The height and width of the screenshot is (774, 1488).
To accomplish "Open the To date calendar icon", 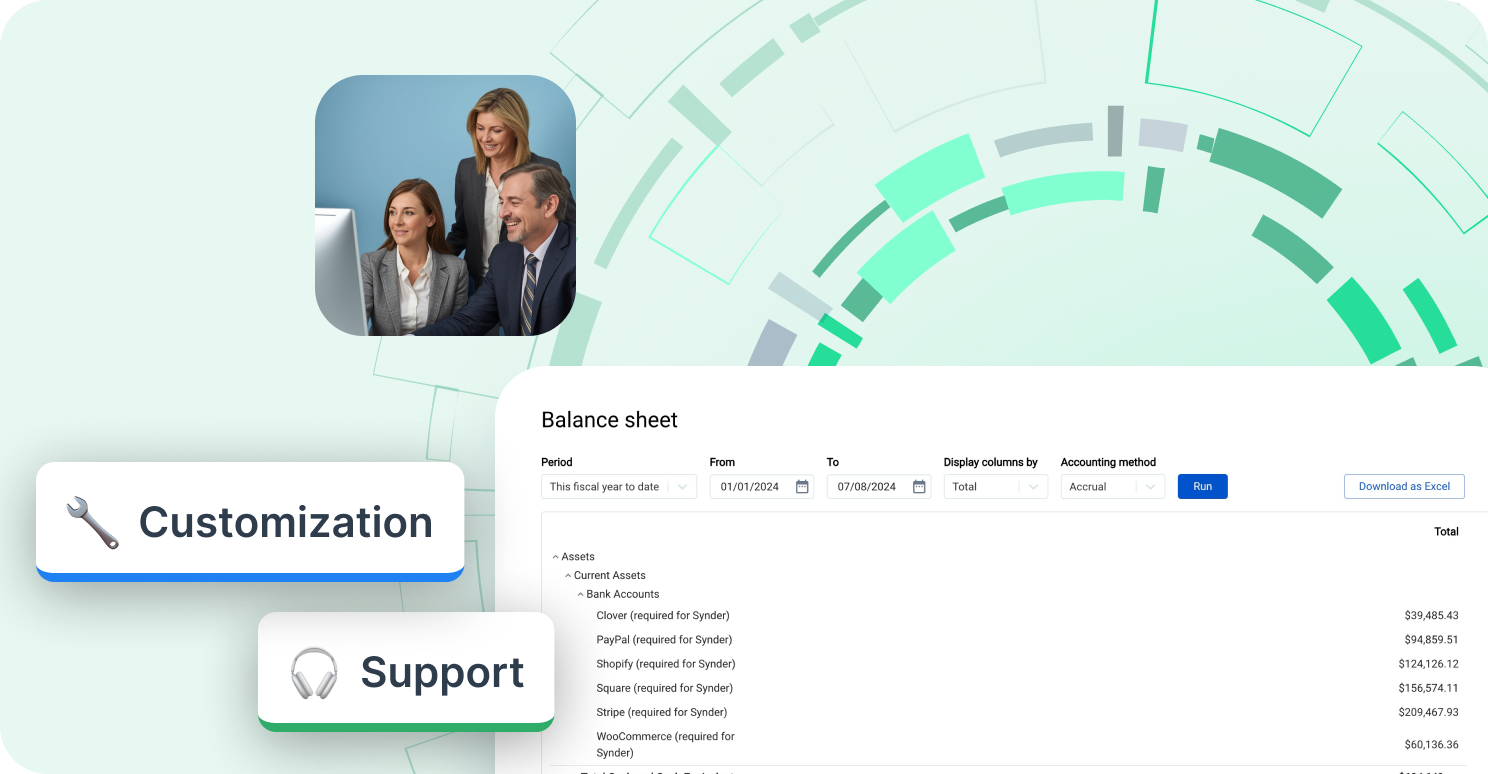I will (x=919, y=487).
